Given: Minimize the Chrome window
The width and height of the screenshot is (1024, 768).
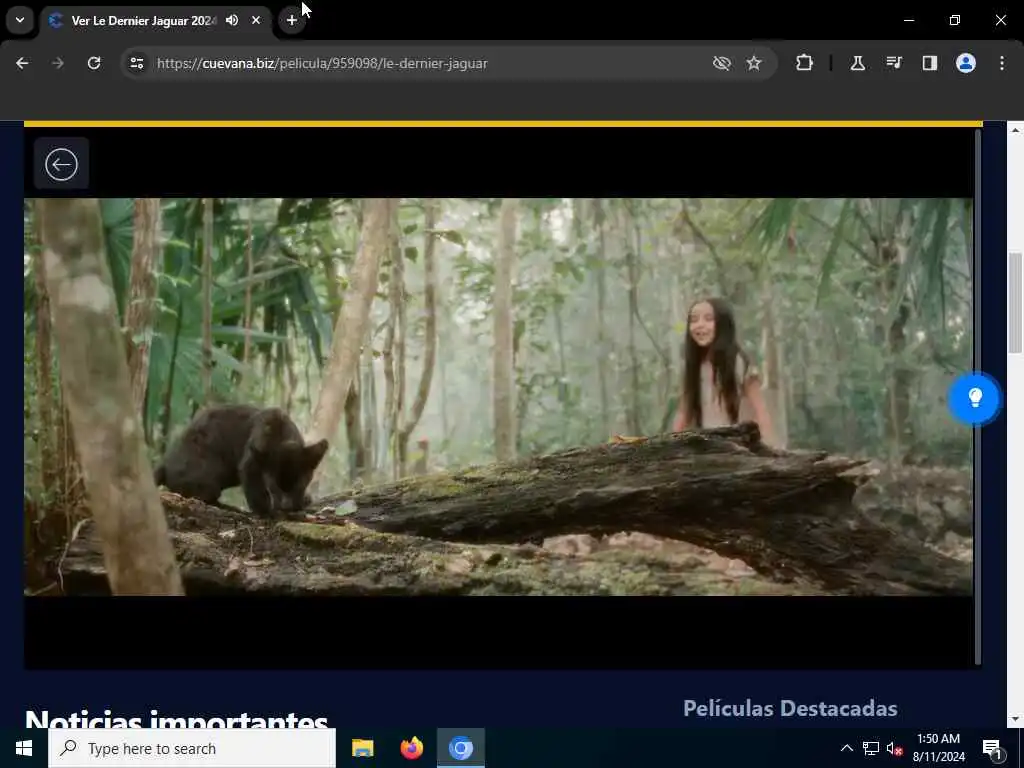Looking at the screenshot, I should tap(909, 20).
